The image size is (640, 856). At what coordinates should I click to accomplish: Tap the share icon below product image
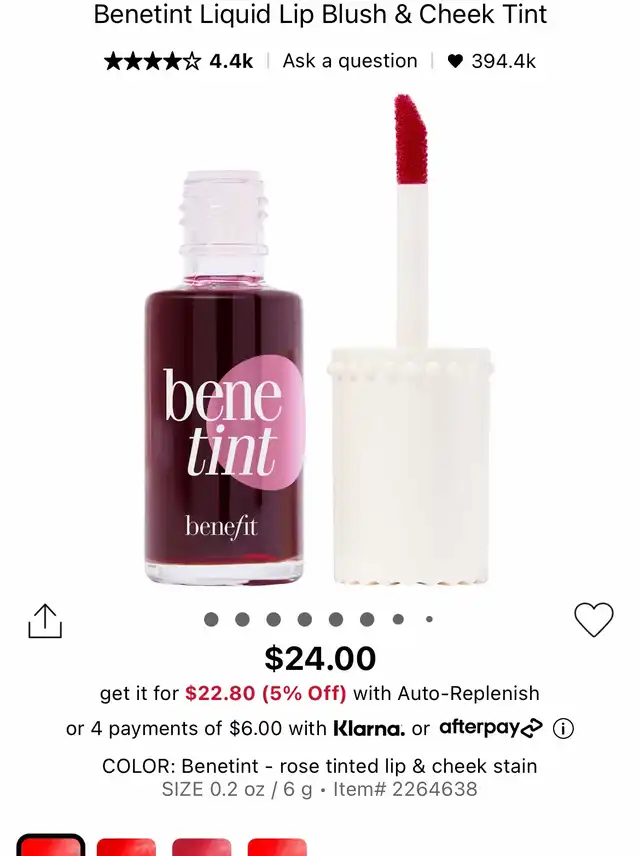tap(45, 621)
